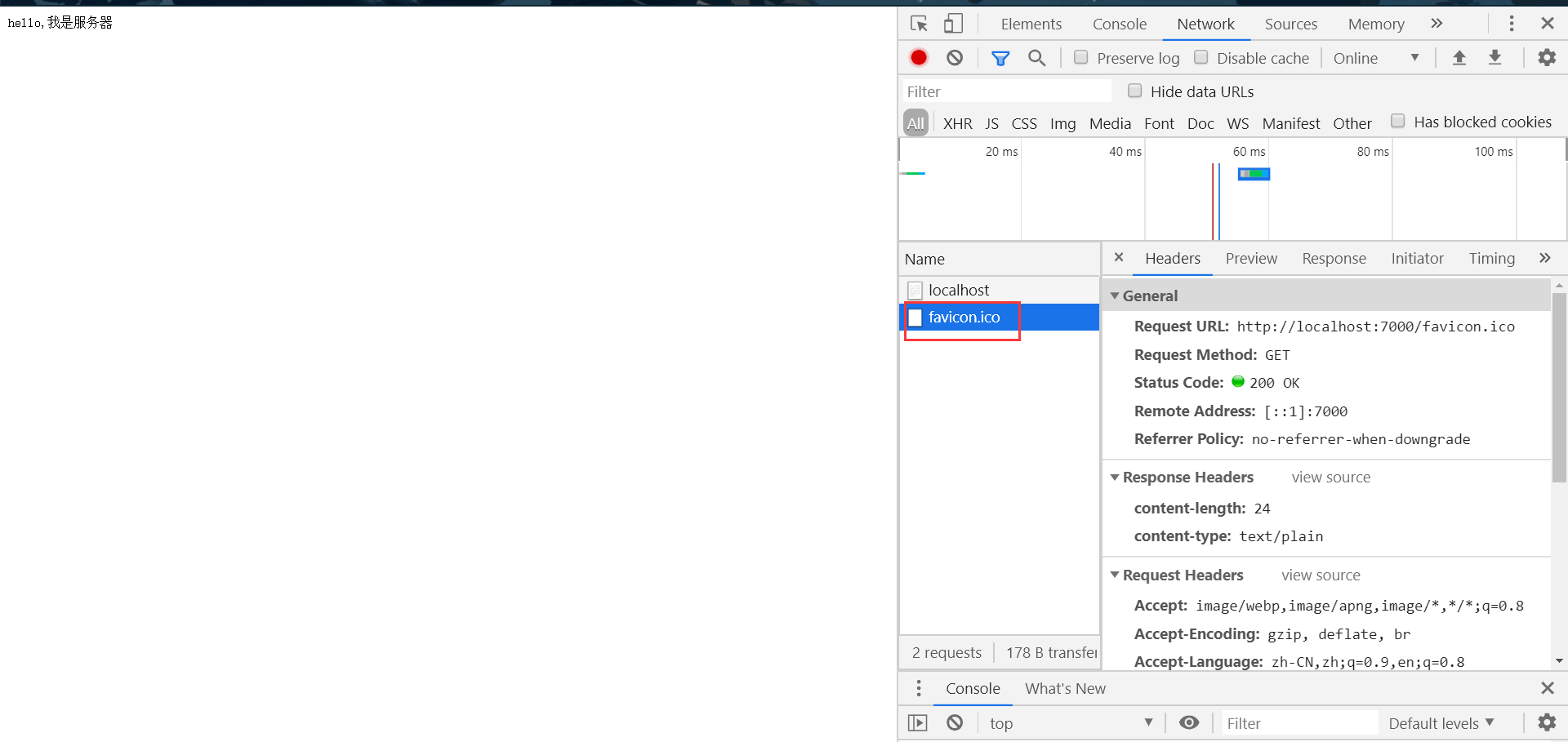Show the console sidebar
The image size is (1568, 742).
pyautogui.click(x=918, y=722)
